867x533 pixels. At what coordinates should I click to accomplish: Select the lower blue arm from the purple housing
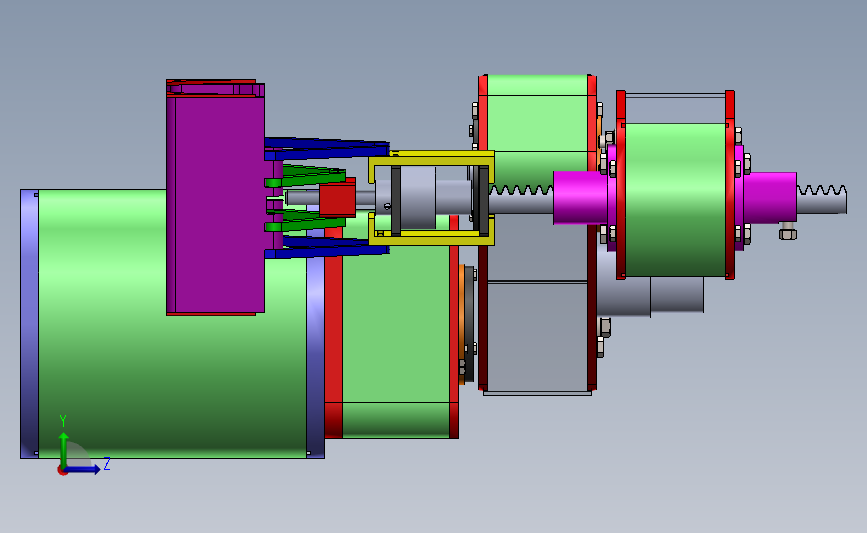coord(327,247)
